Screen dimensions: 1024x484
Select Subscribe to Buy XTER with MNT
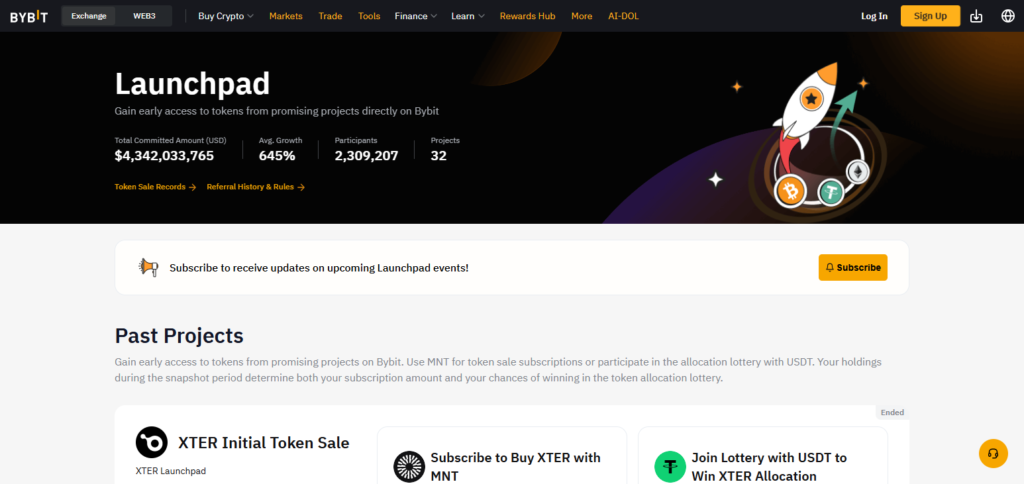pos(515,466)
